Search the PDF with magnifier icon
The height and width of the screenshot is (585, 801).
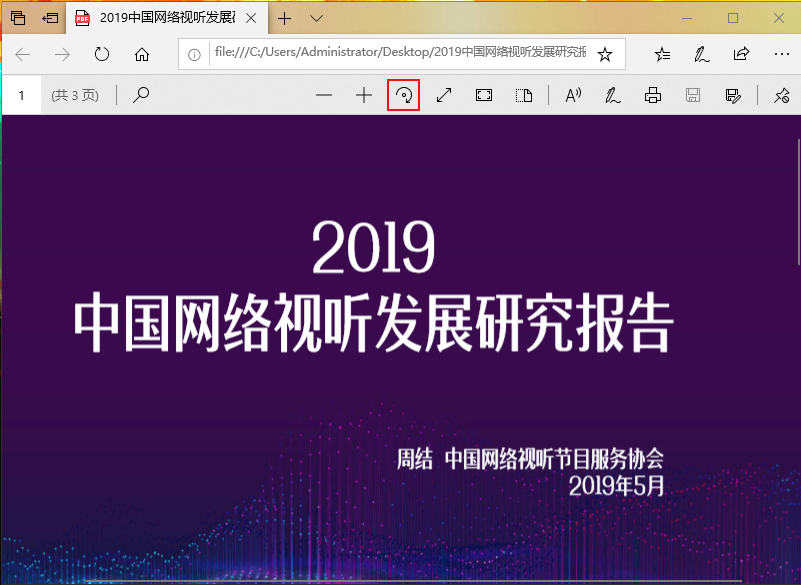(x=141, y=95)
